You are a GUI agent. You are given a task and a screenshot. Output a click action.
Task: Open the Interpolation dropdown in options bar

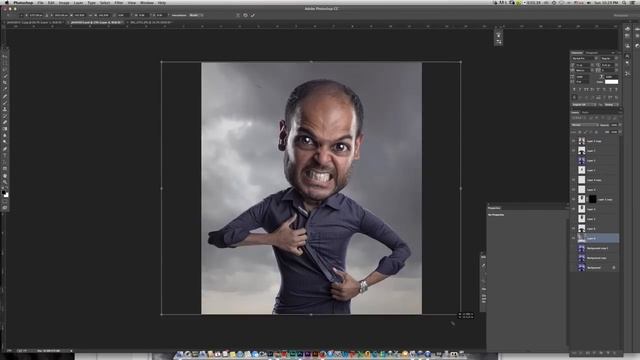tap(196, 15)
